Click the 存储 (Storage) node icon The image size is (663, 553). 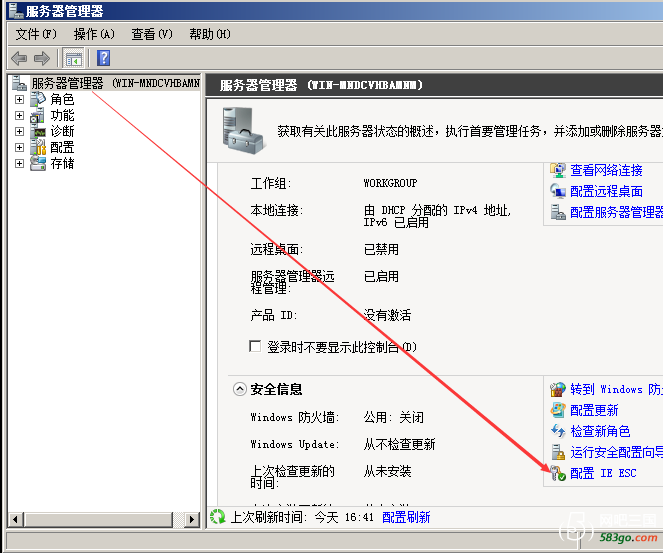click(38, 163)
